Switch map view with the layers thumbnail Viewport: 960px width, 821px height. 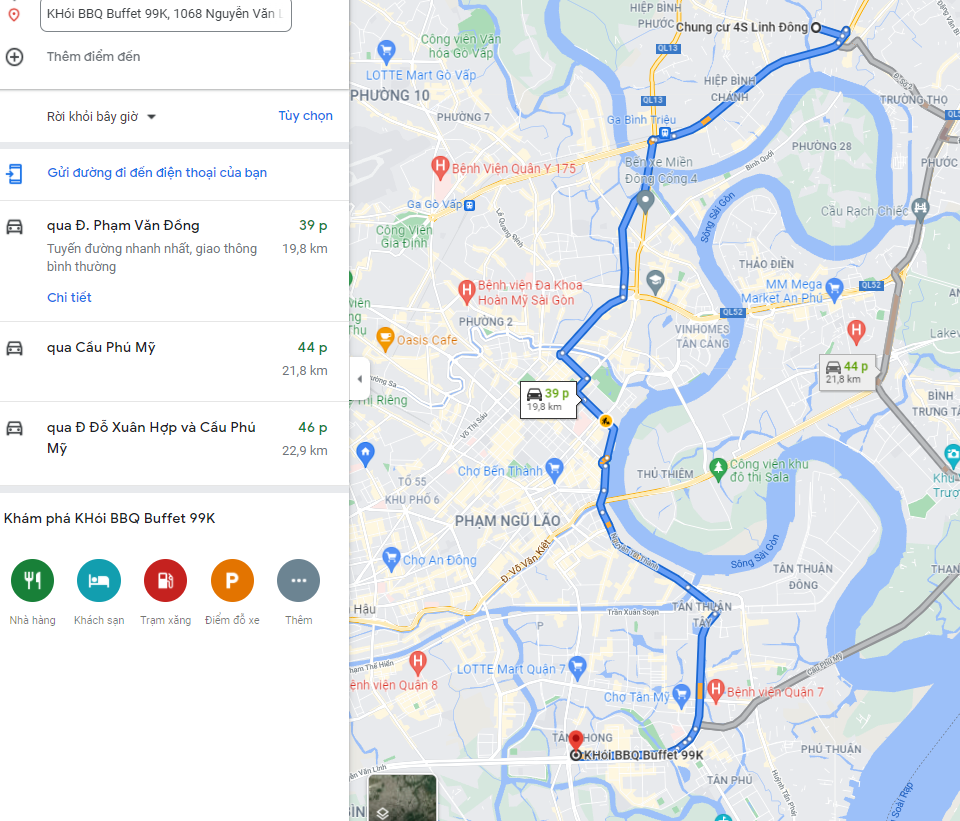402,797
